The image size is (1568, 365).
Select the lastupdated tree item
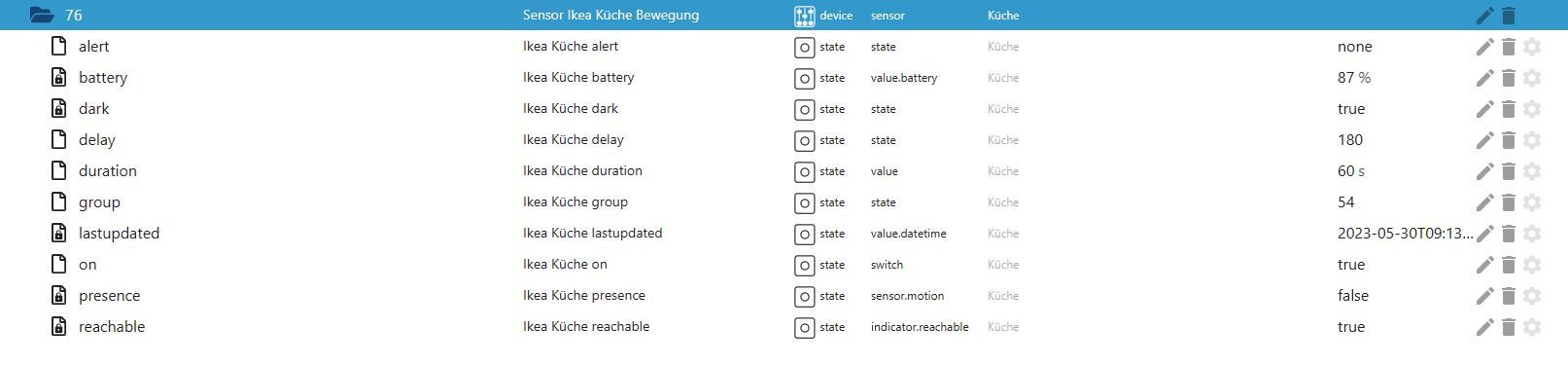coord(119,234)
